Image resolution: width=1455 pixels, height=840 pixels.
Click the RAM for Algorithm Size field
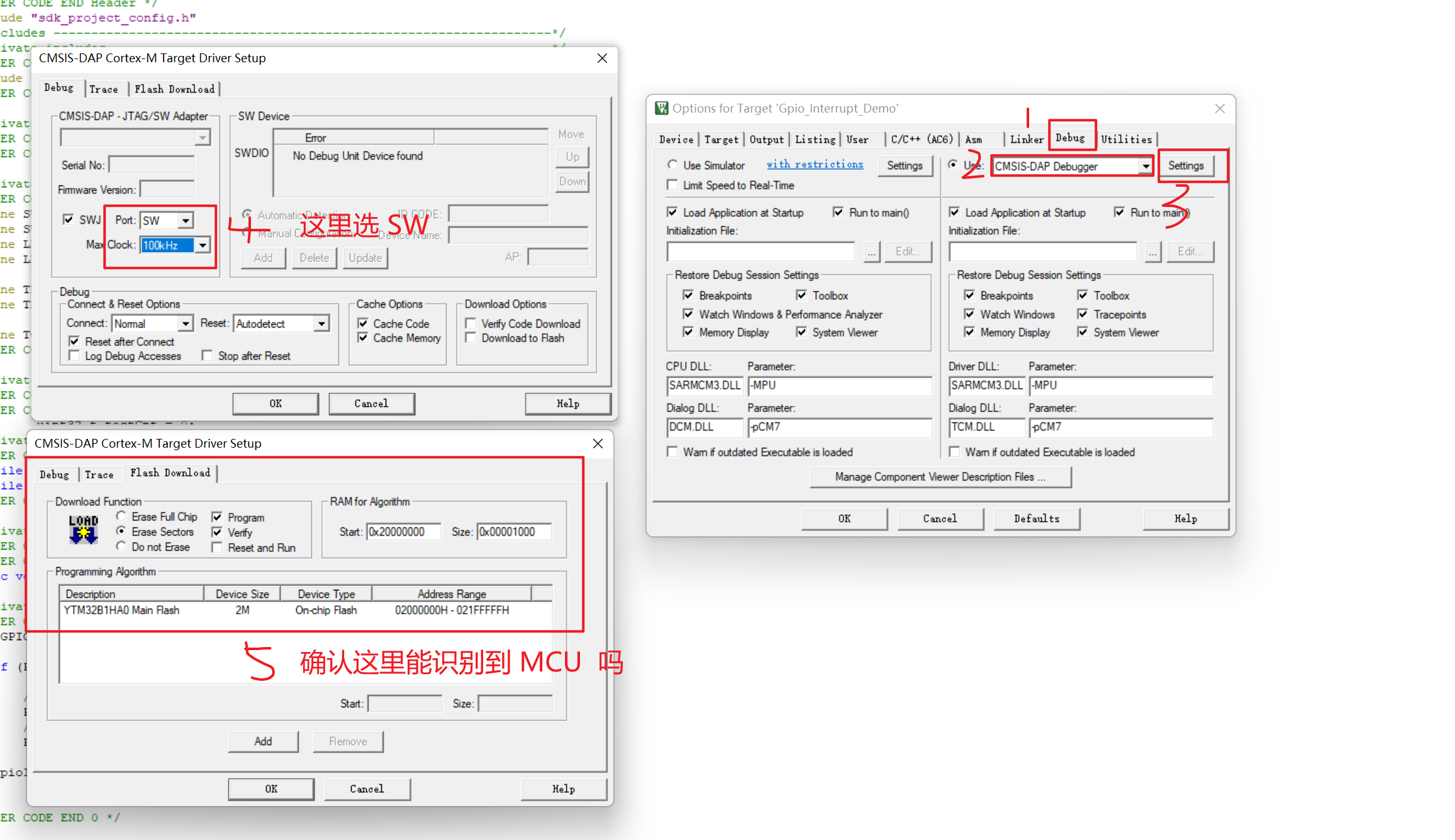click(x=515, y=532)
